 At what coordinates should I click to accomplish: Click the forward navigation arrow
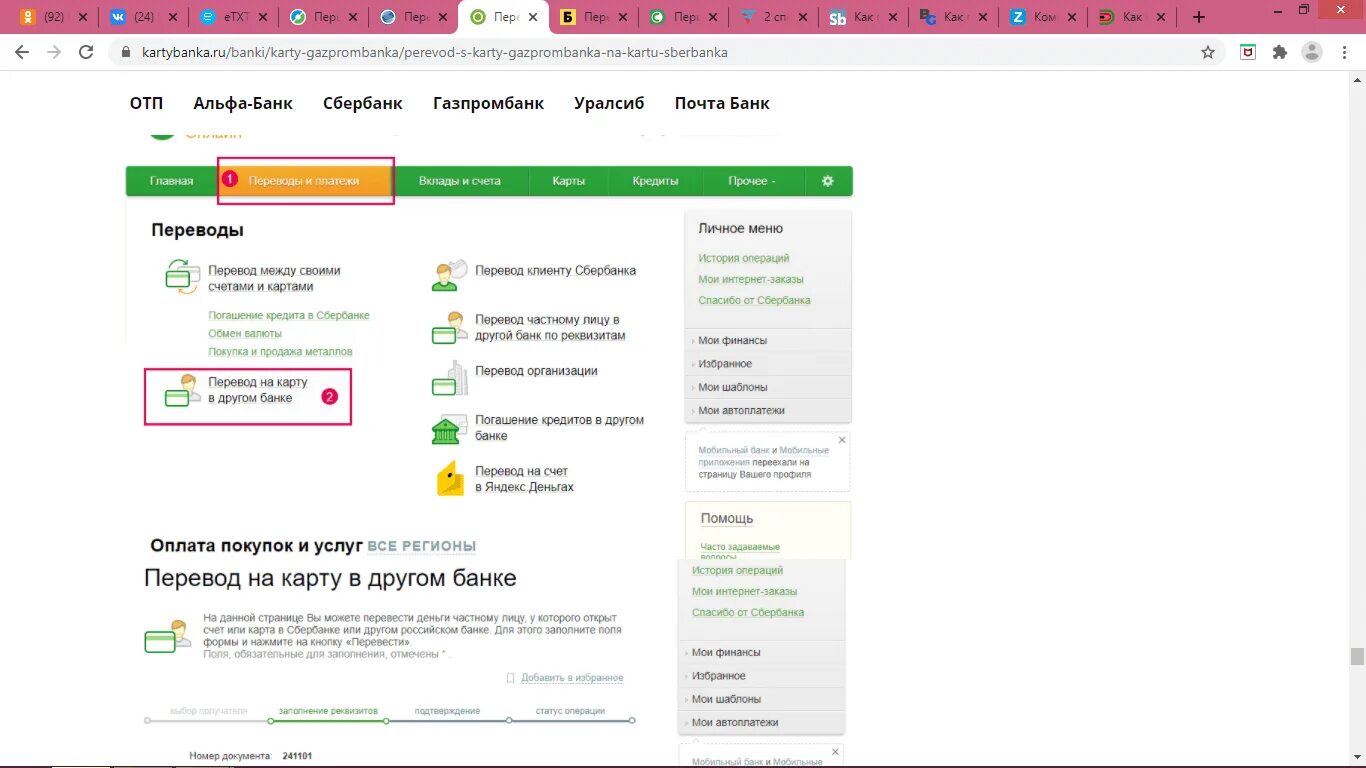(54, 52)
